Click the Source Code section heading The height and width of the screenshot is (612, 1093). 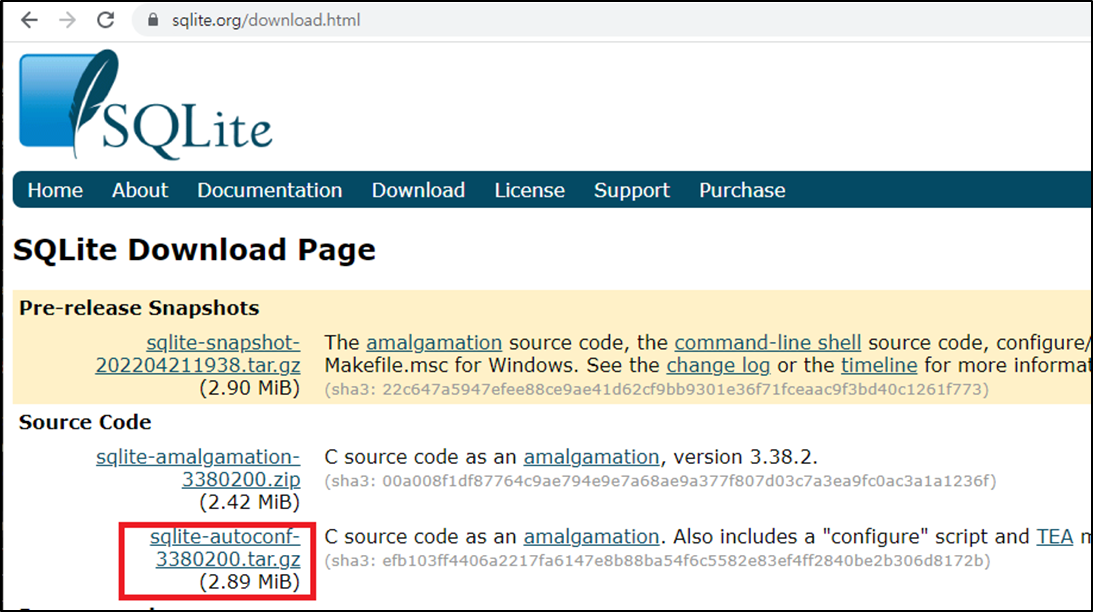85,422
